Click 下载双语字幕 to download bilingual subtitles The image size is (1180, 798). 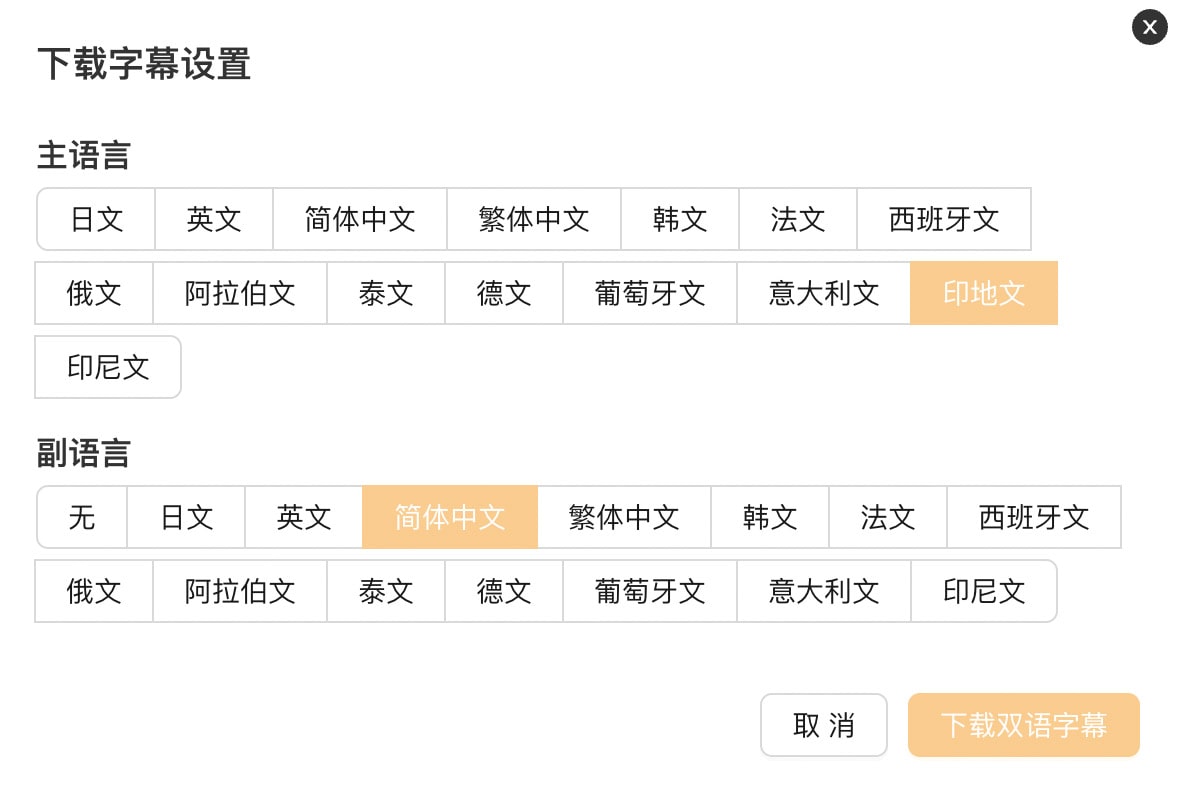pyautogui.click(x=1023, y=725)
